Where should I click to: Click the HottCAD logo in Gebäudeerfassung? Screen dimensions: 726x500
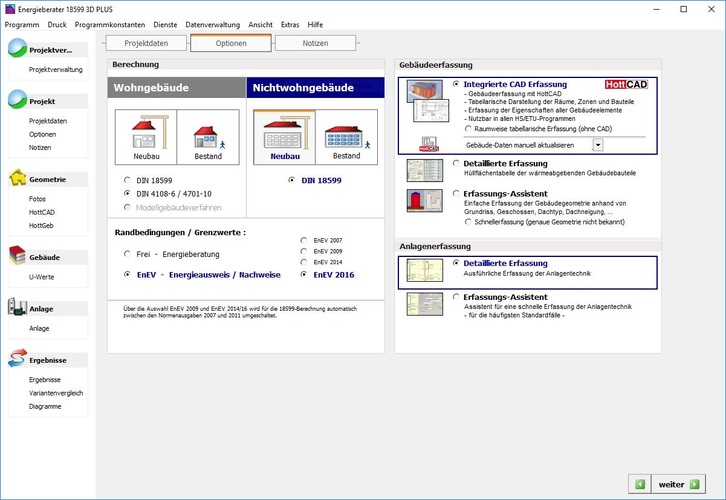[x=627, y=85]
